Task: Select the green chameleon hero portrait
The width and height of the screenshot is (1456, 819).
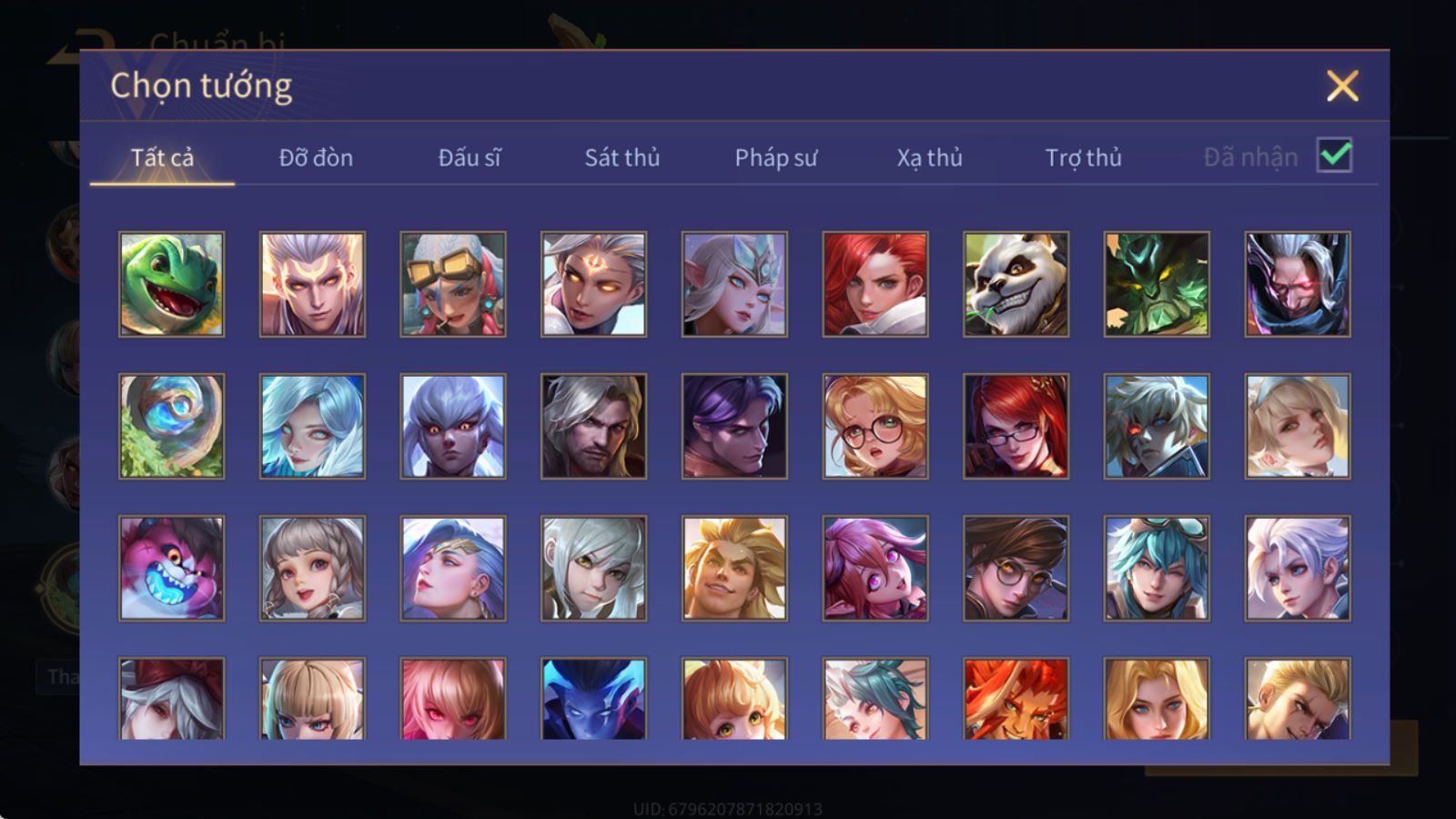Action: coord(171,284)
